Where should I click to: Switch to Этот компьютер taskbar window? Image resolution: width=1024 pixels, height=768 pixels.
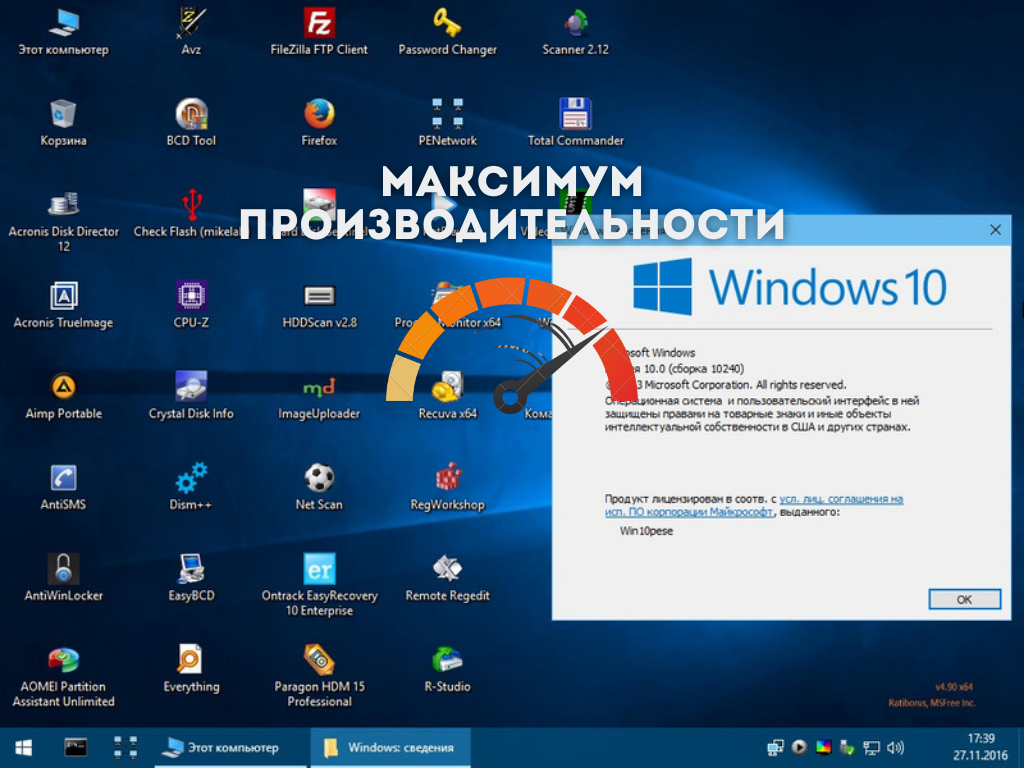tap(230, 747)
